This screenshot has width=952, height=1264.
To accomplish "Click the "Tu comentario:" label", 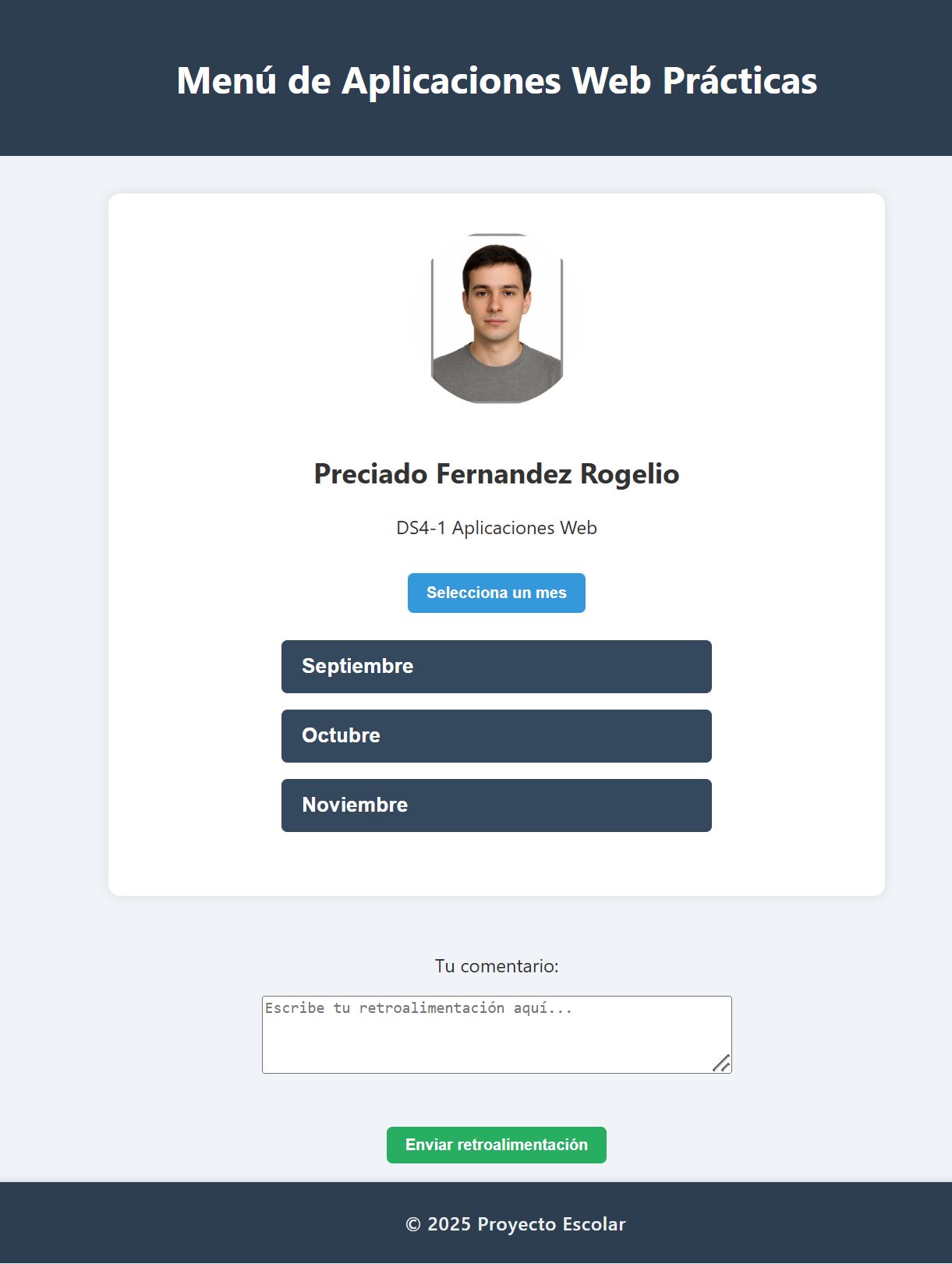I will pos(497,966).
